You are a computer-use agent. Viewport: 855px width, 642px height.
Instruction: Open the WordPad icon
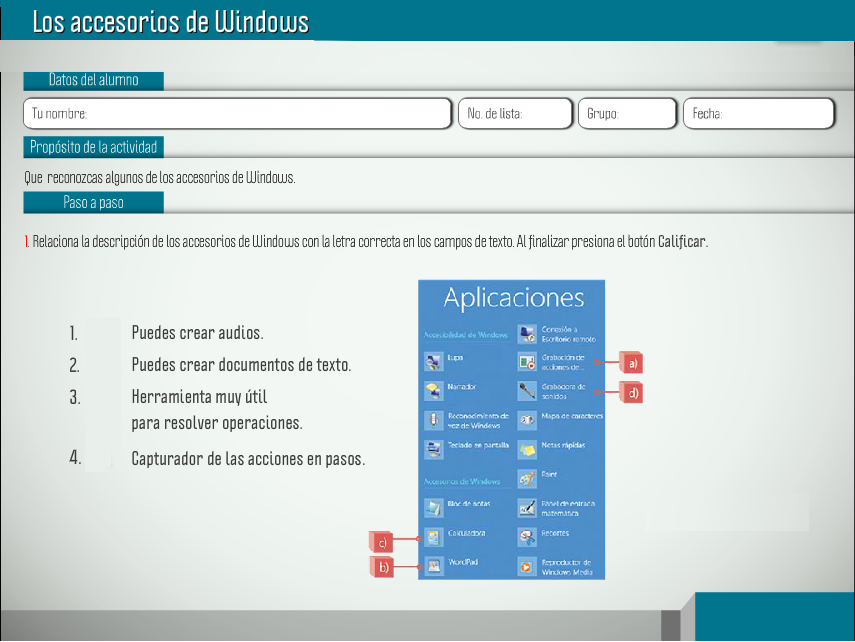pos(433,566)
